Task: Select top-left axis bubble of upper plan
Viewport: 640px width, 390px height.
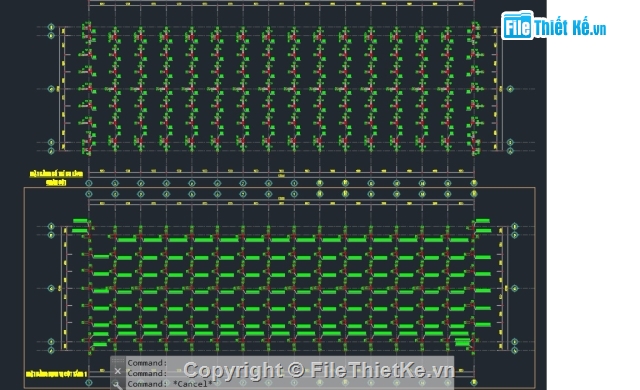Action: pyautogui.click(x=51, y=27)
